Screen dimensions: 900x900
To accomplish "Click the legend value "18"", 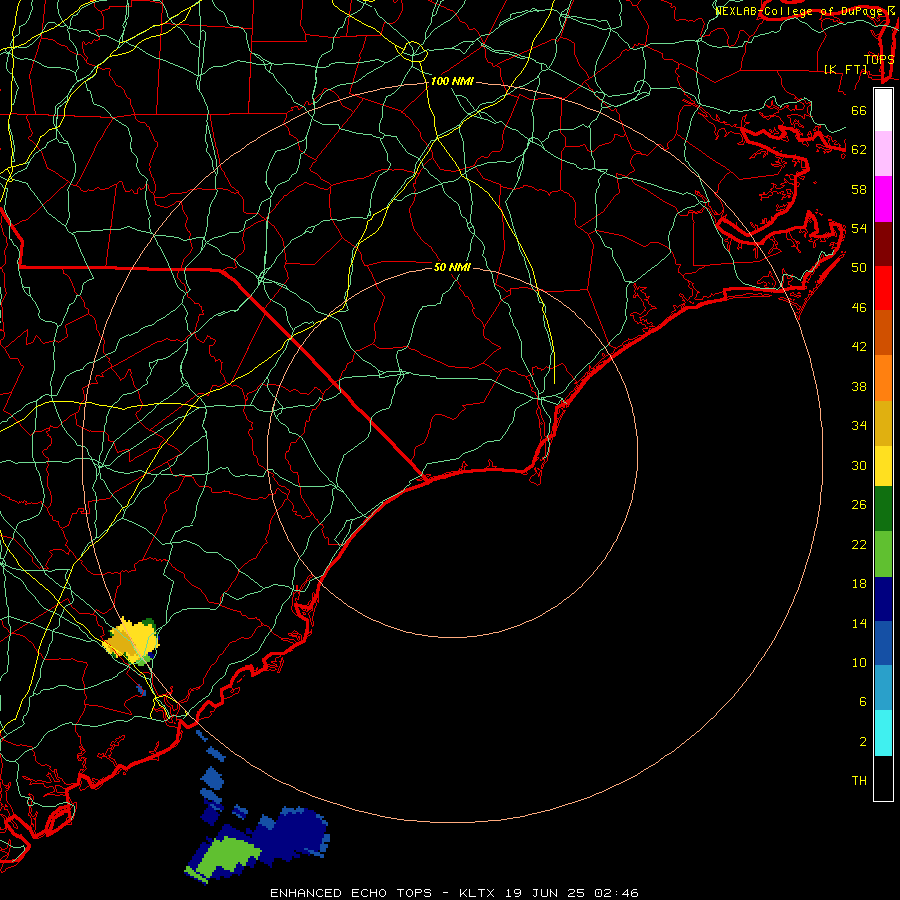I will (x=859, y=584).
